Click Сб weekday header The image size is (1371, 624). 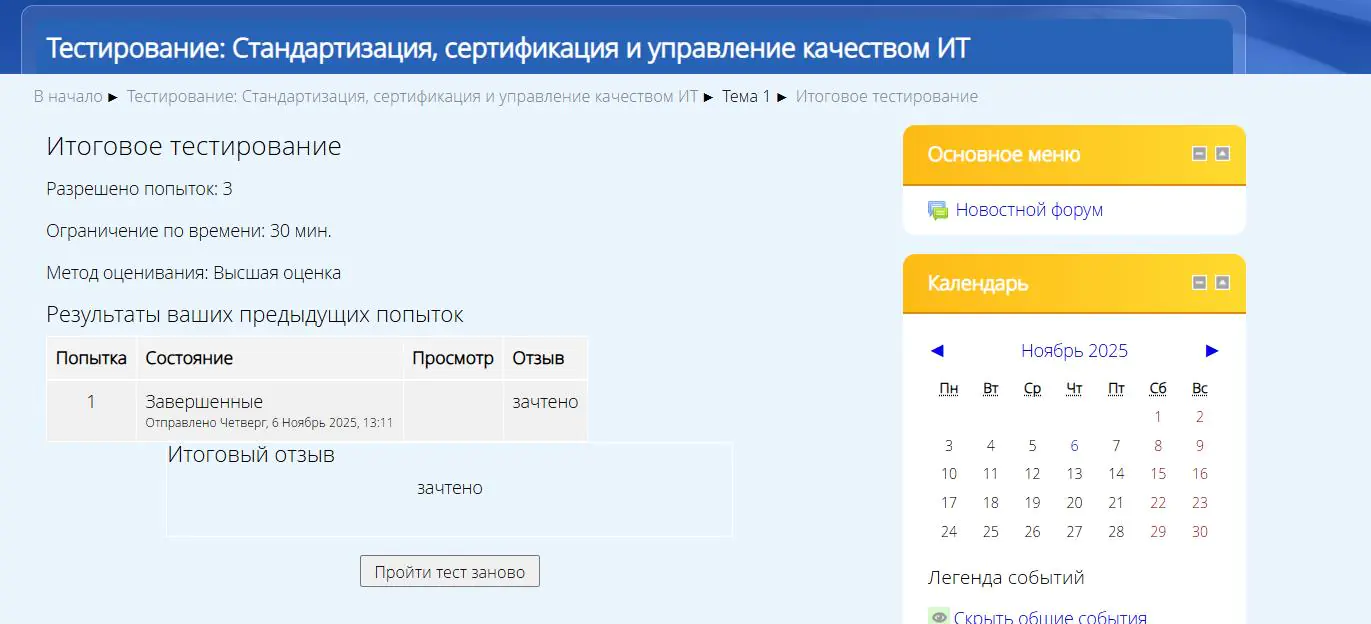pyautogui.click(x=1158, y=388)
